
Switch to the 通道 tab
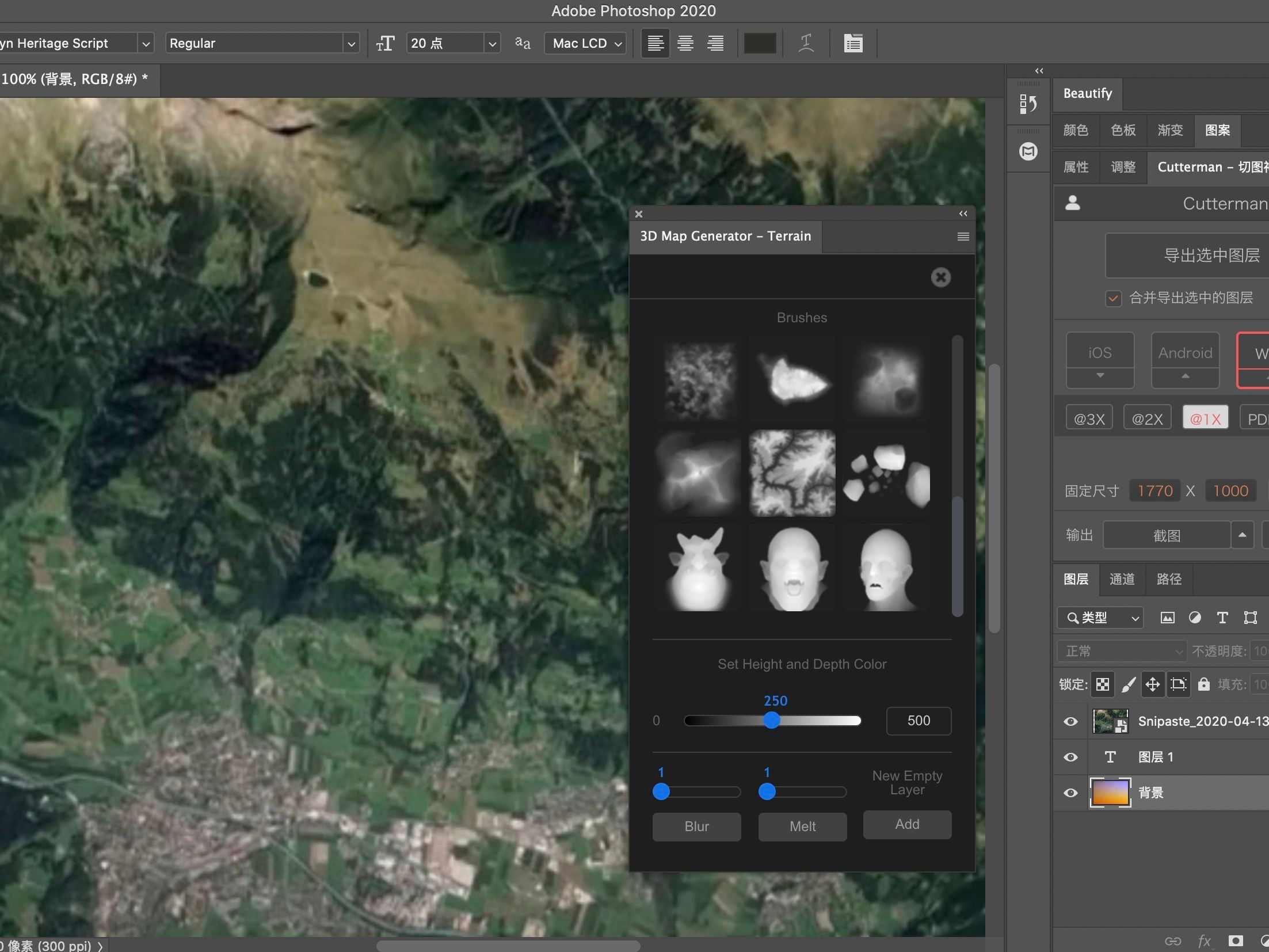tap(1121, 580)
